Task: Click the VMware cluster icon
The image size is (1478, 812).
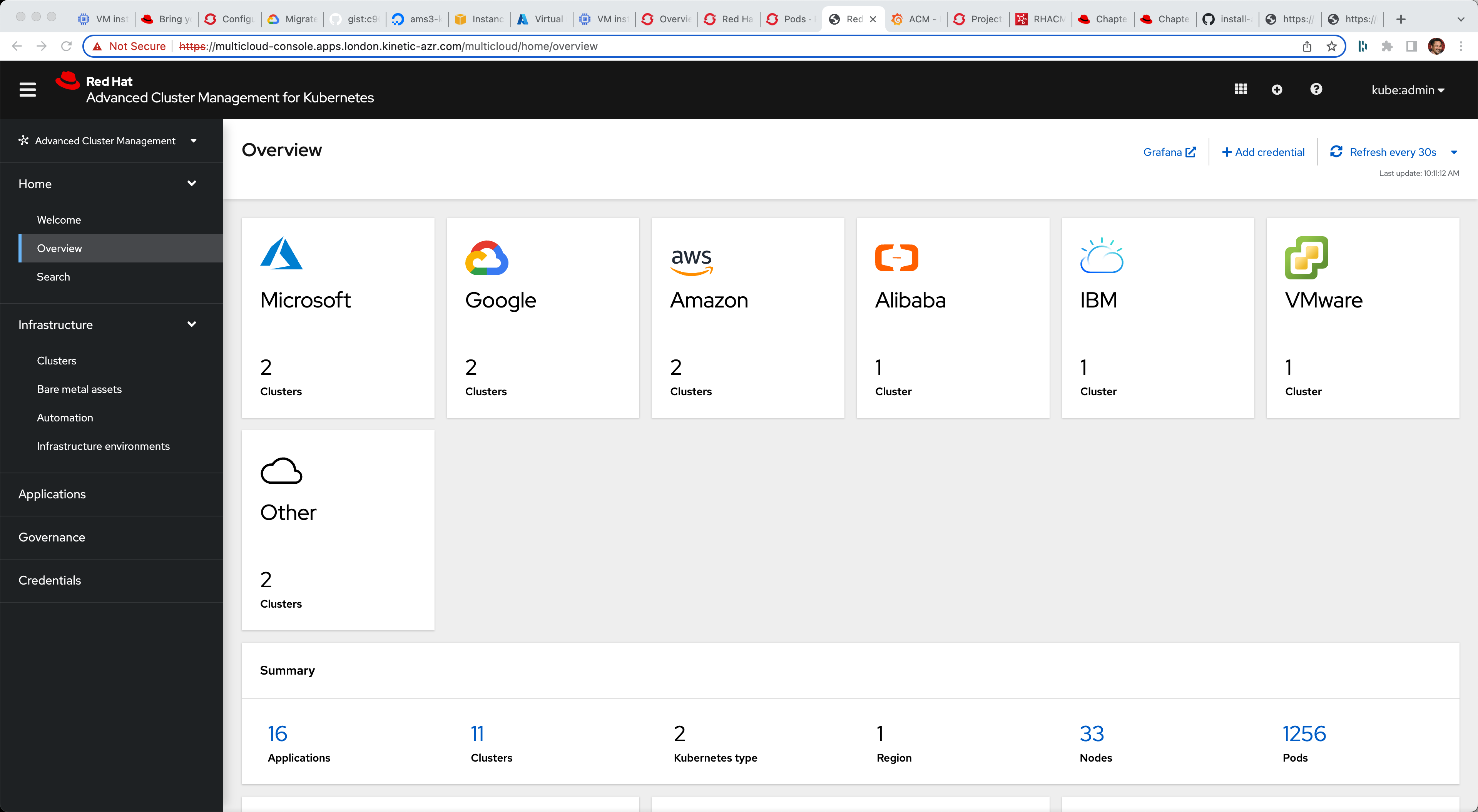Action: click(1307, 258)
